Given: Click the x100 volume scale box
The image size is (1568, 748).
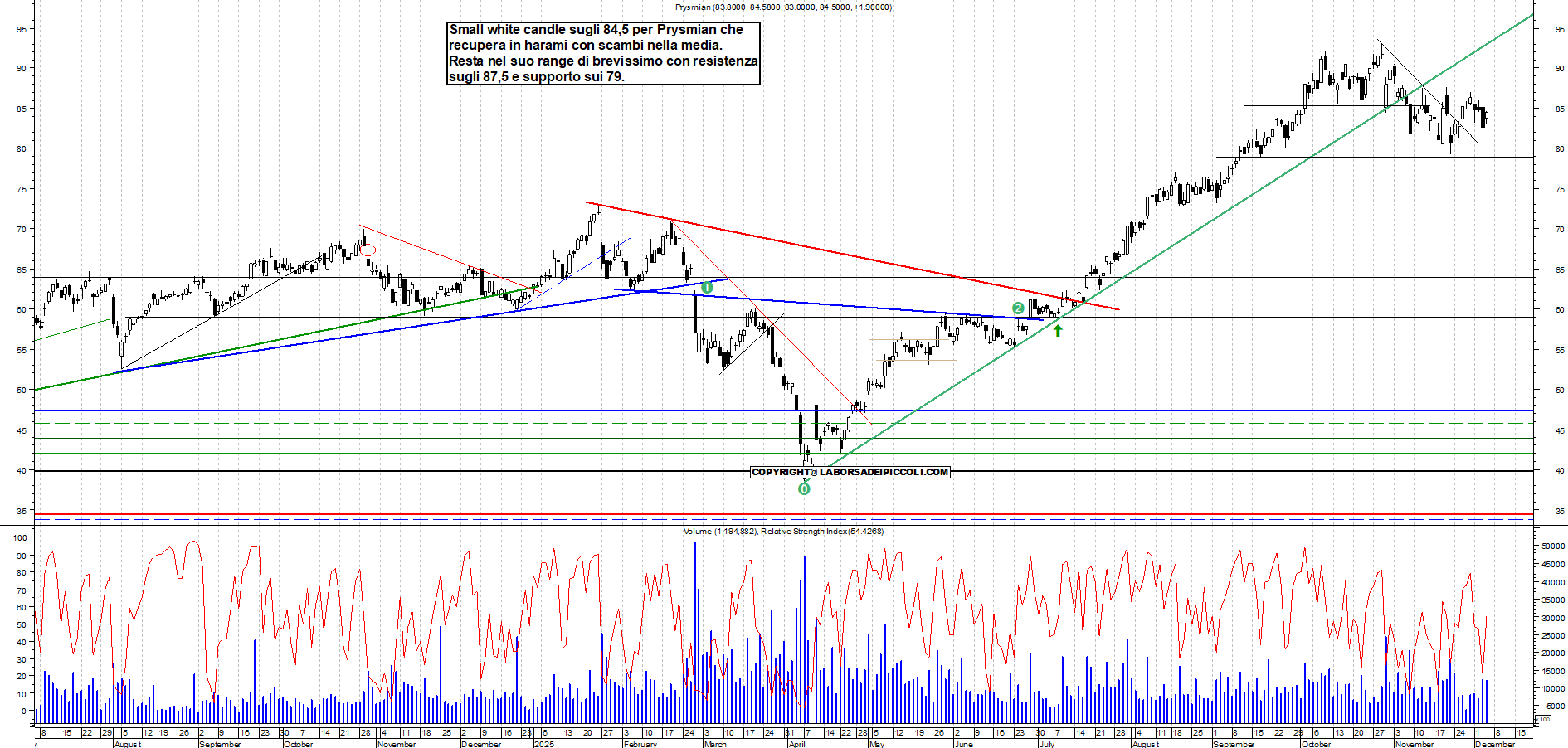Looking at the screenshot, I should [x=1544, y=719].
